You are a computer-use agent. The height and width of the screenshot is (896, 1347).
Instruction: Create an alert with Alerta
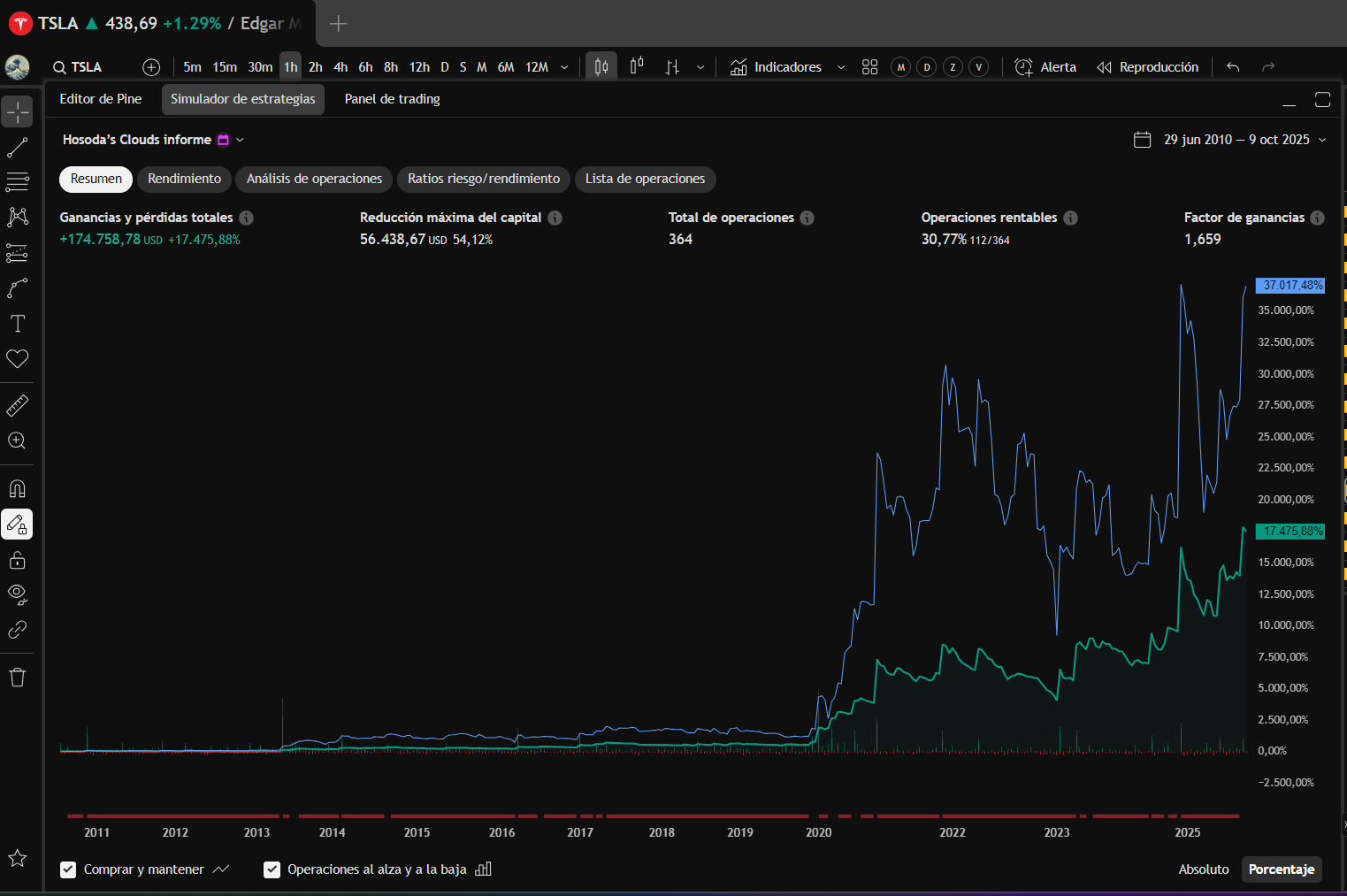click(x=1045, y=67)
